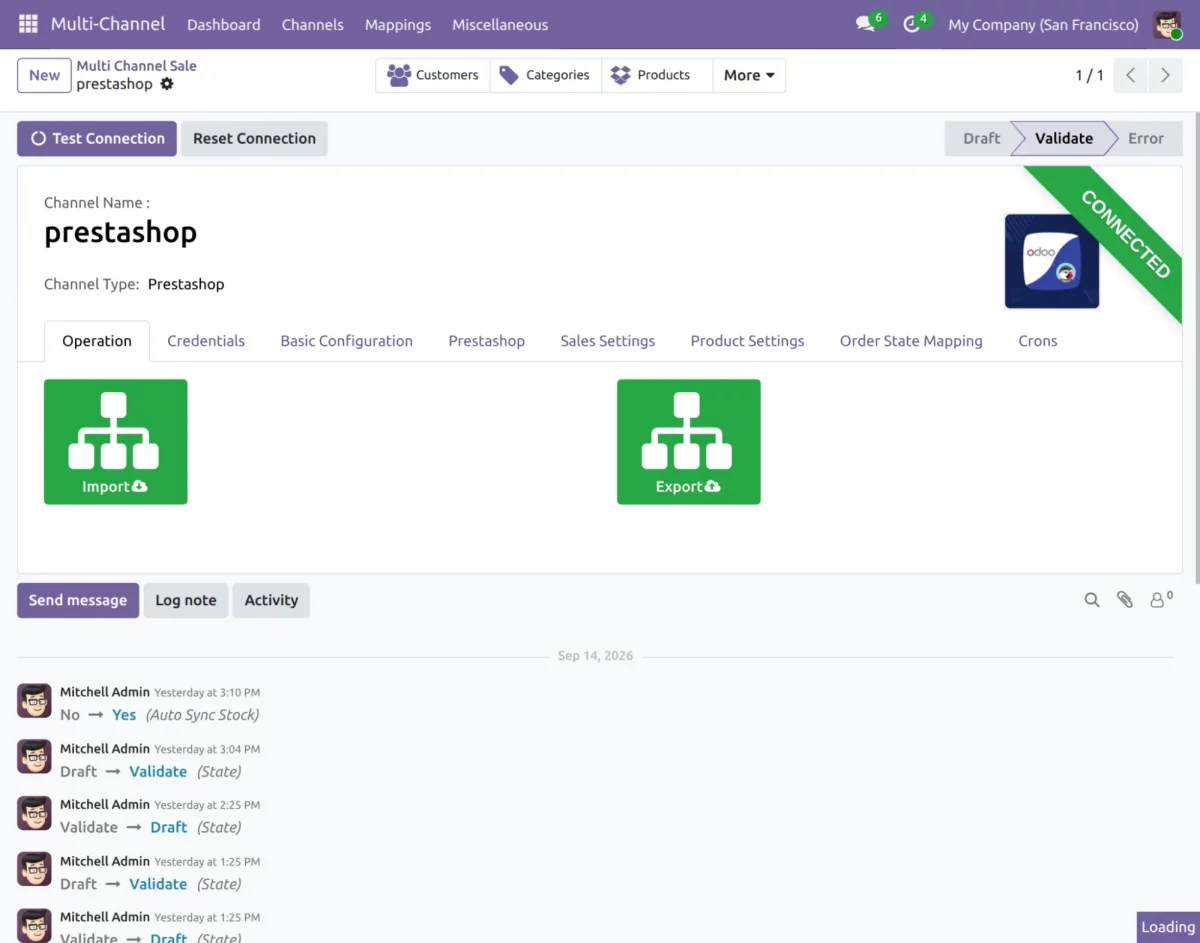
Task: Click the followers person icon
Action: point(1161,599)
